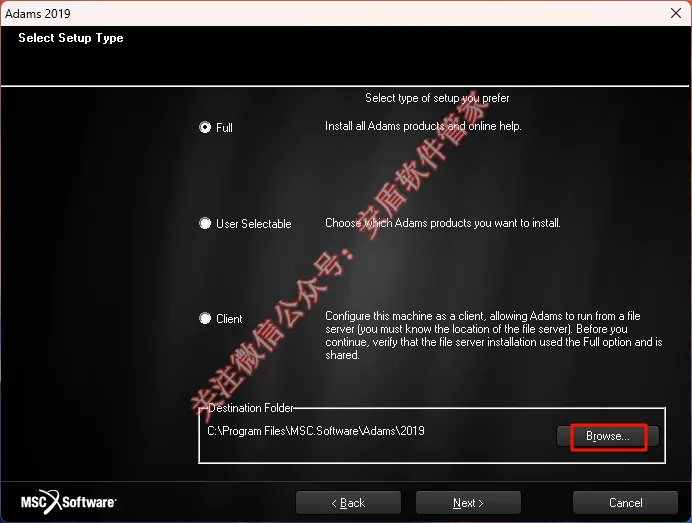Click the 'Select type of setup you prefer' text
Screen dimensions: 692x523
(x=437, y=98)
